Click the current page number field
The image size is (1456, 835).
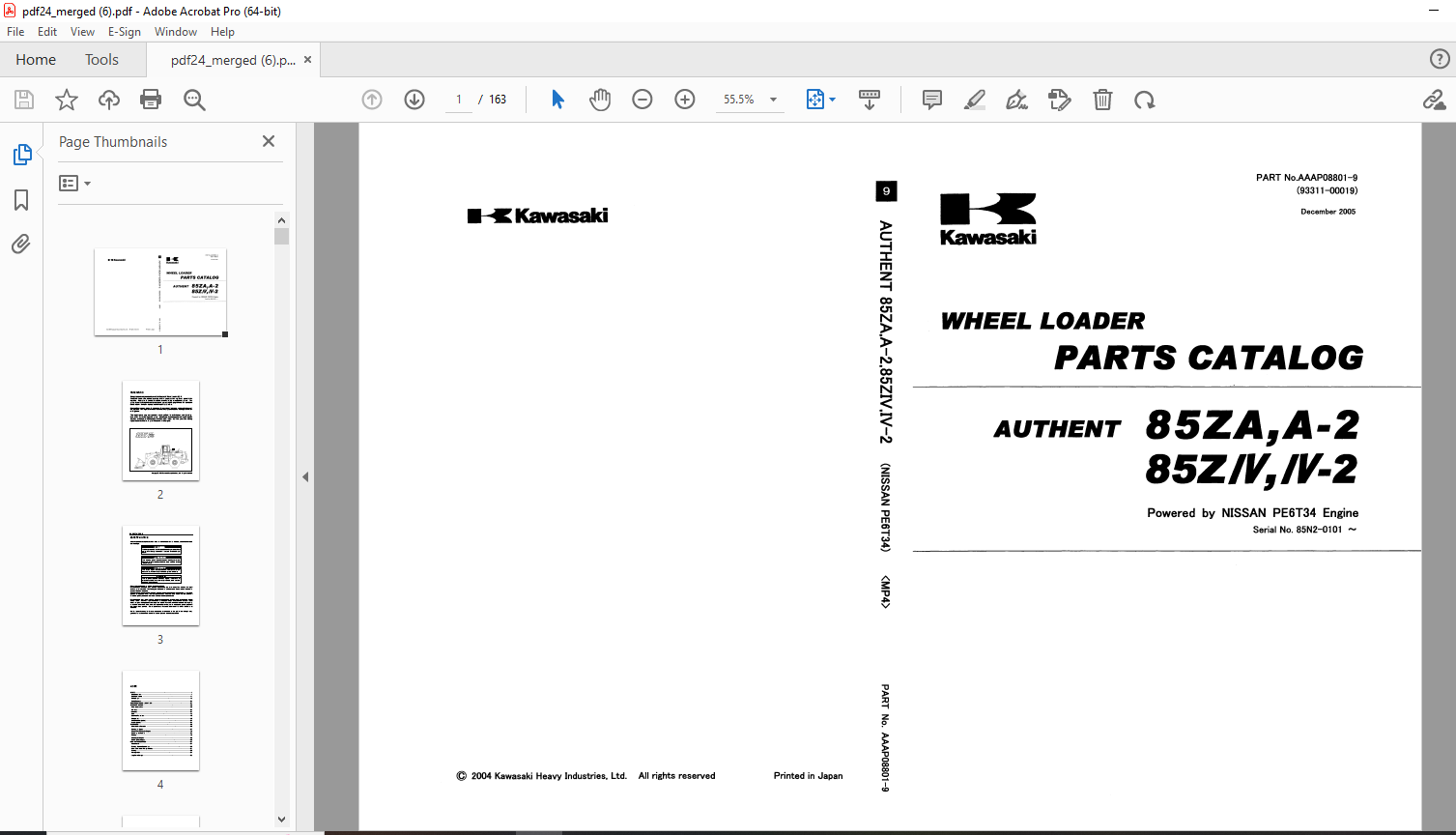(x=458, y=100)
